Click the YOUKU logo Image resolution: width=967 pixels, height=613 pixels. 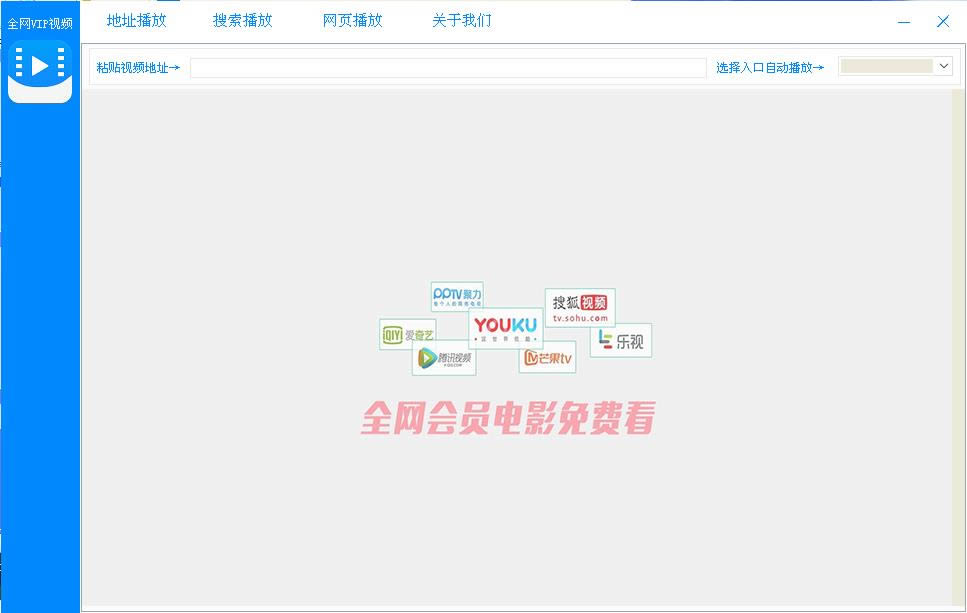(x=506, y=327)
